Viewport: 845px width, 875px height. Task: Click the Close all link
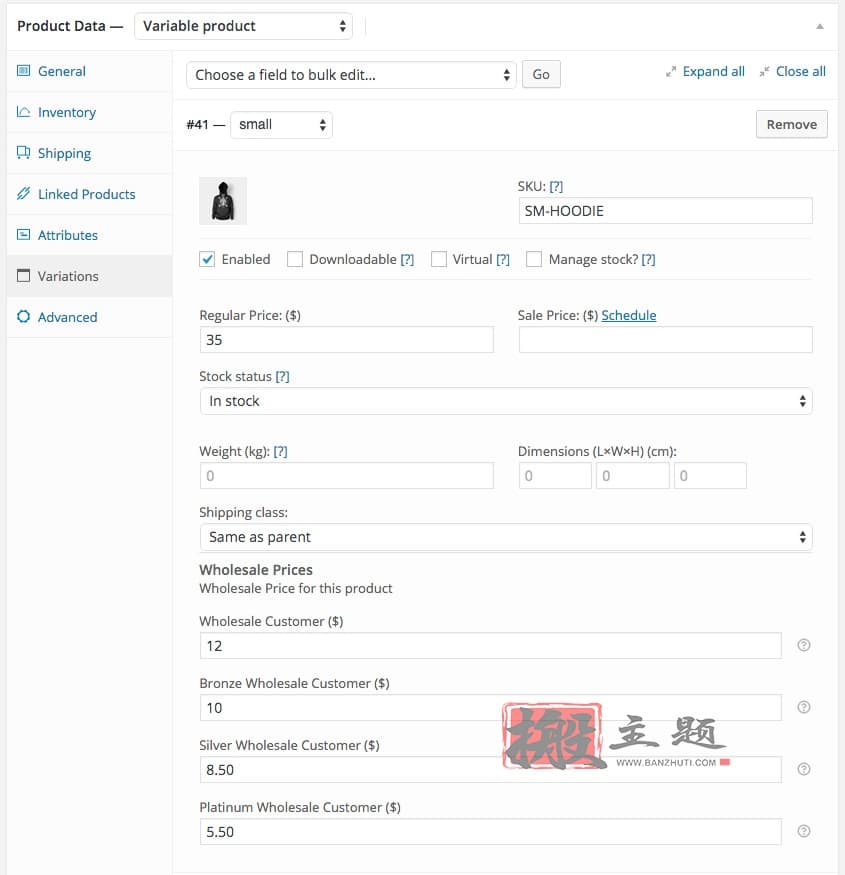800,71
